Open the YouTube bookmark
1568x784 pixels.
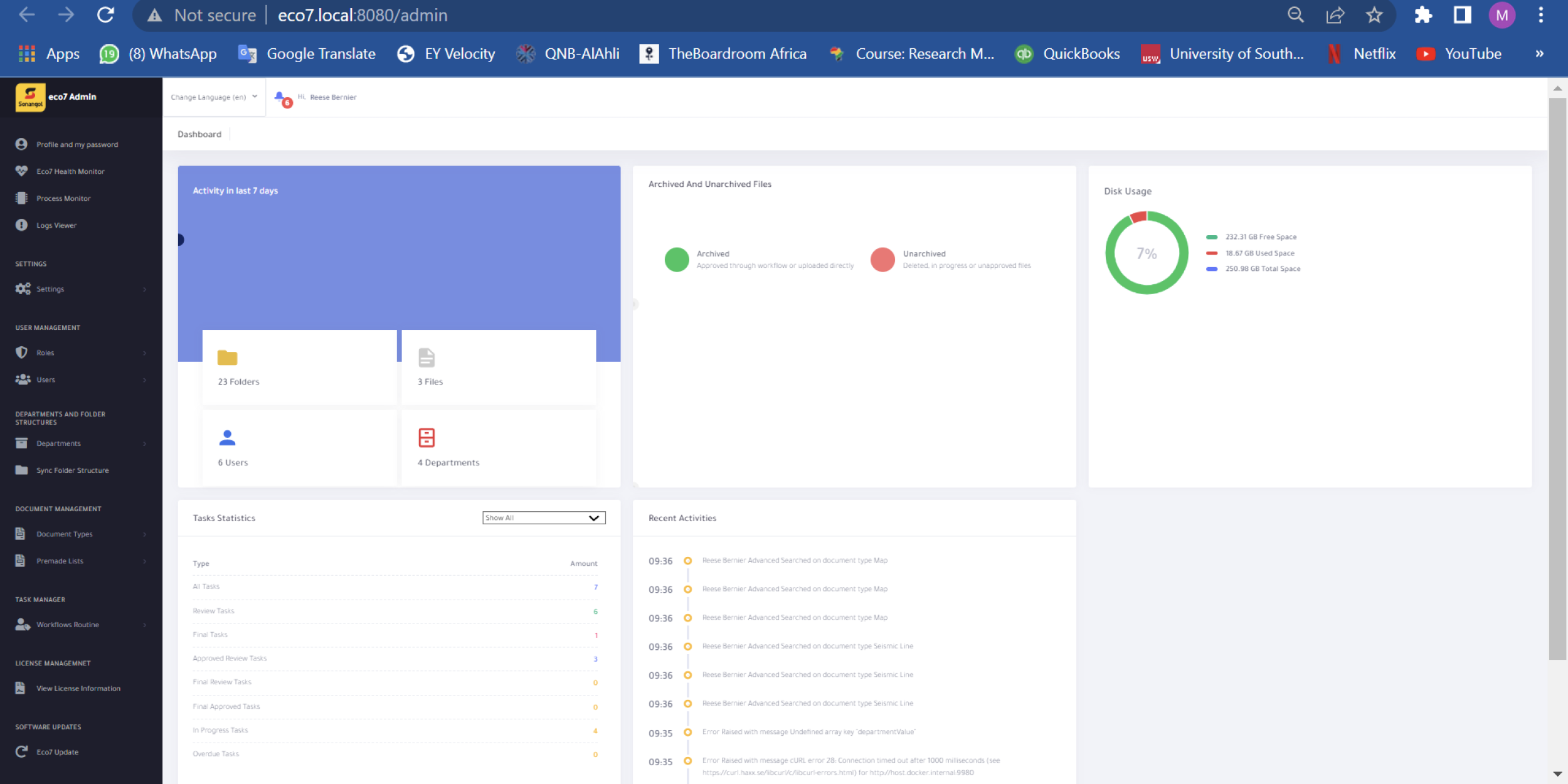click(1459, 54)
